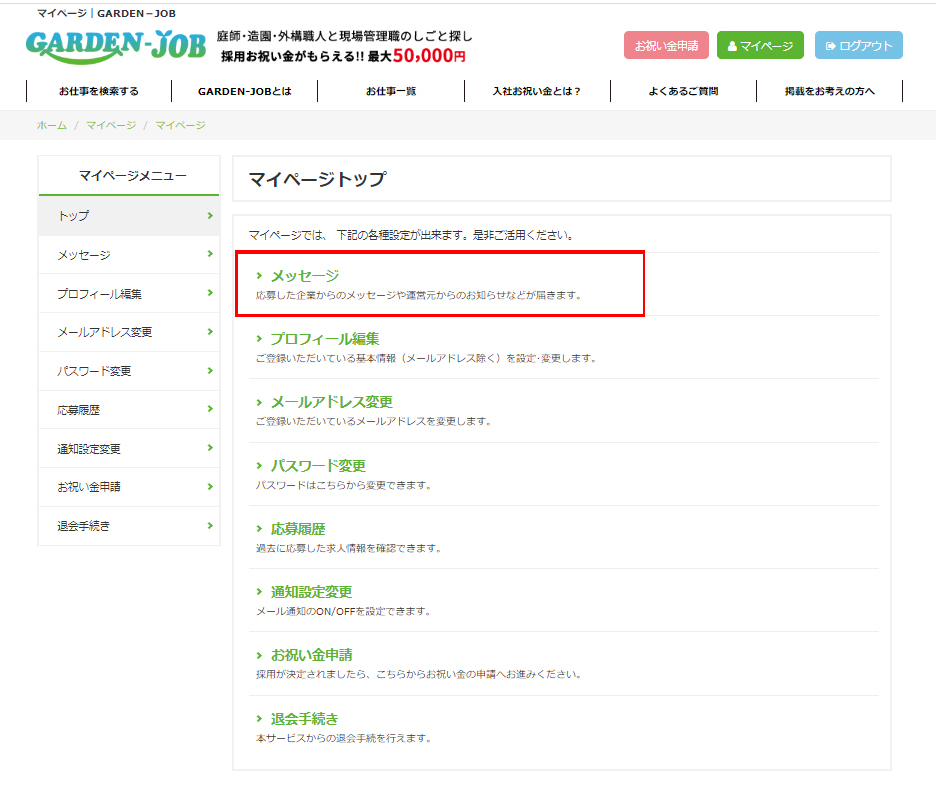Click the arrow bullet before the メッセージ heading
936x793 pixels.
point(259,276)
